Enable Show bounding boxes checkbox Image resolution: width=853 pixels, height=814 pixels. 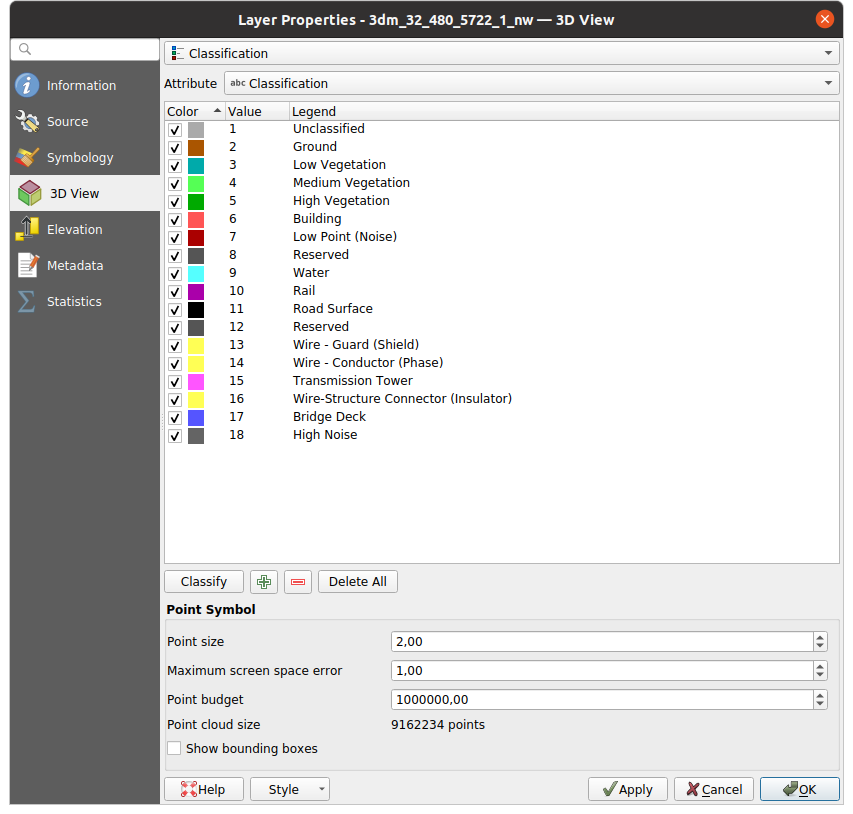tap(174, 748)
